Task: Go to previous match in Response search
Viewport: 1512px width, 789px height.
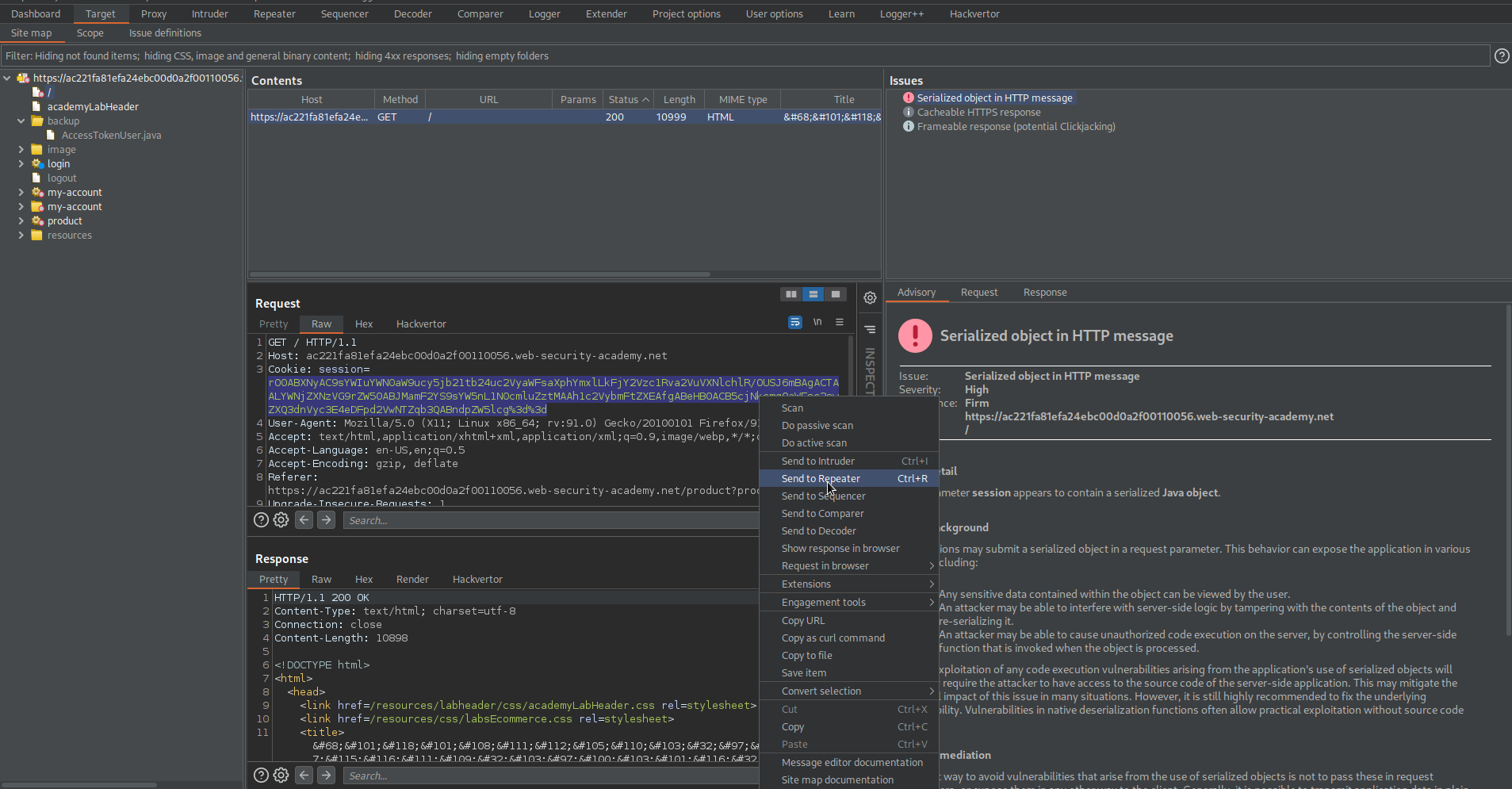Action: tap(304, 776)
